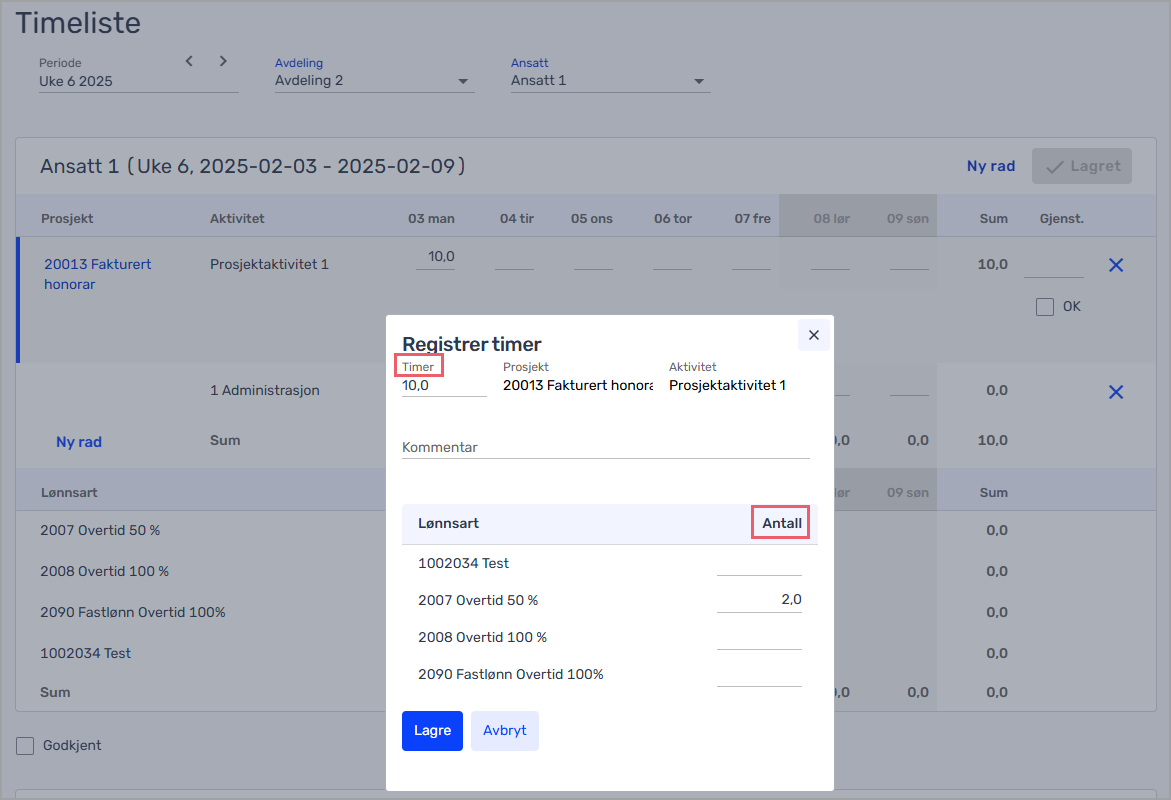The width and height of the screenshot is (1171, 800).
Task: Click the Lagret button at top right
Action: coord(1082,166)
